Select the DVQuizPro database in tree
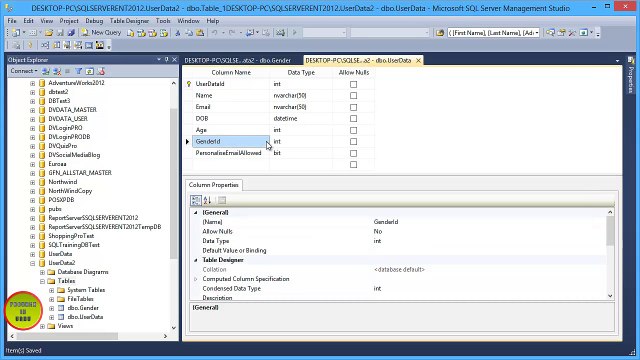Image resolution: width=640 pixels, height=360 pixels. pos(62,146)
